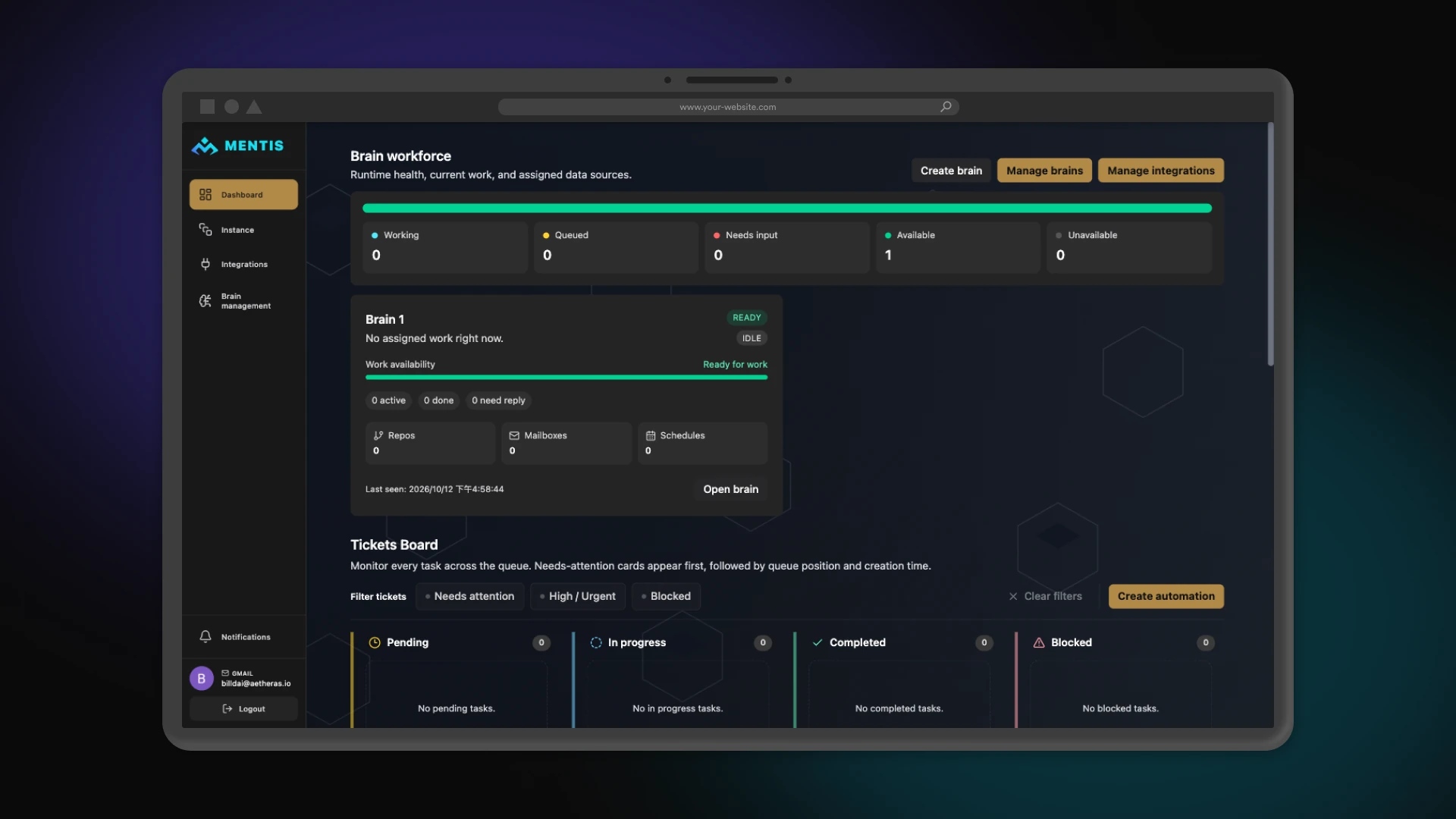Click the Instance sidebar icon

click(x=206, y=230)
